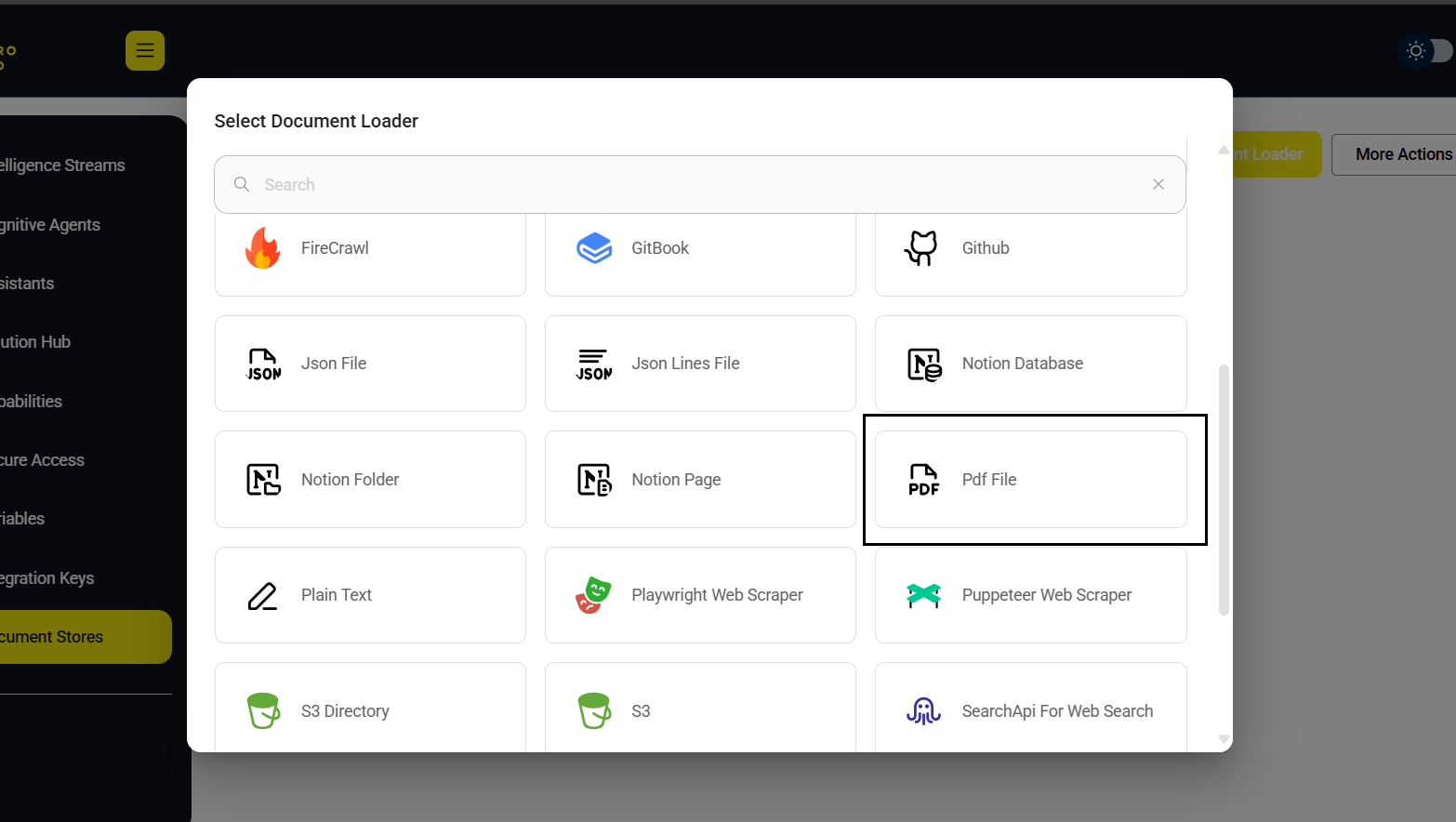Pick the Json File icon
Image resolution: width=1456 pixels, height=822 pixels.
tap(263, 365)
